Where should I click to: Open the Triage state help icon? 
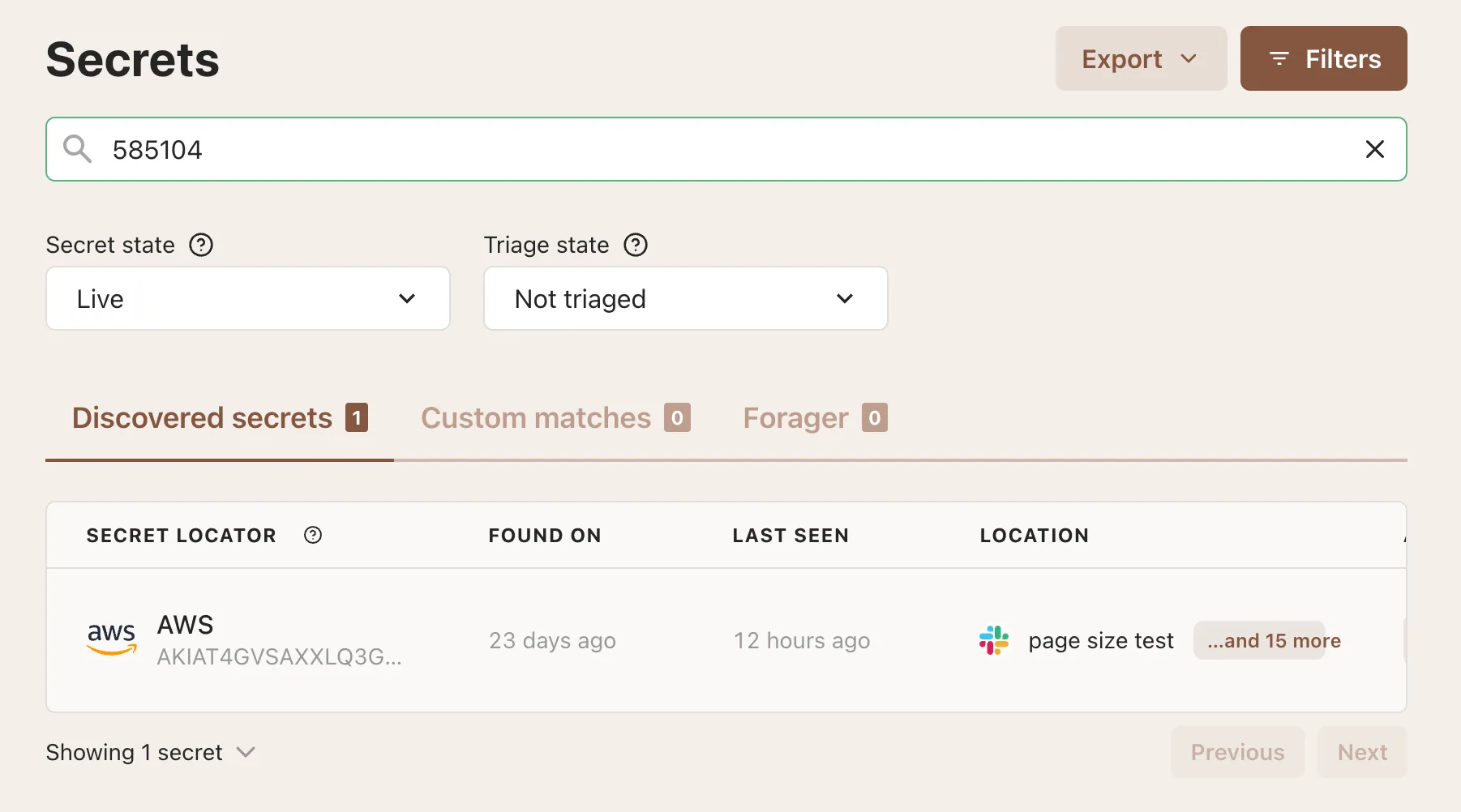point(636,245)
